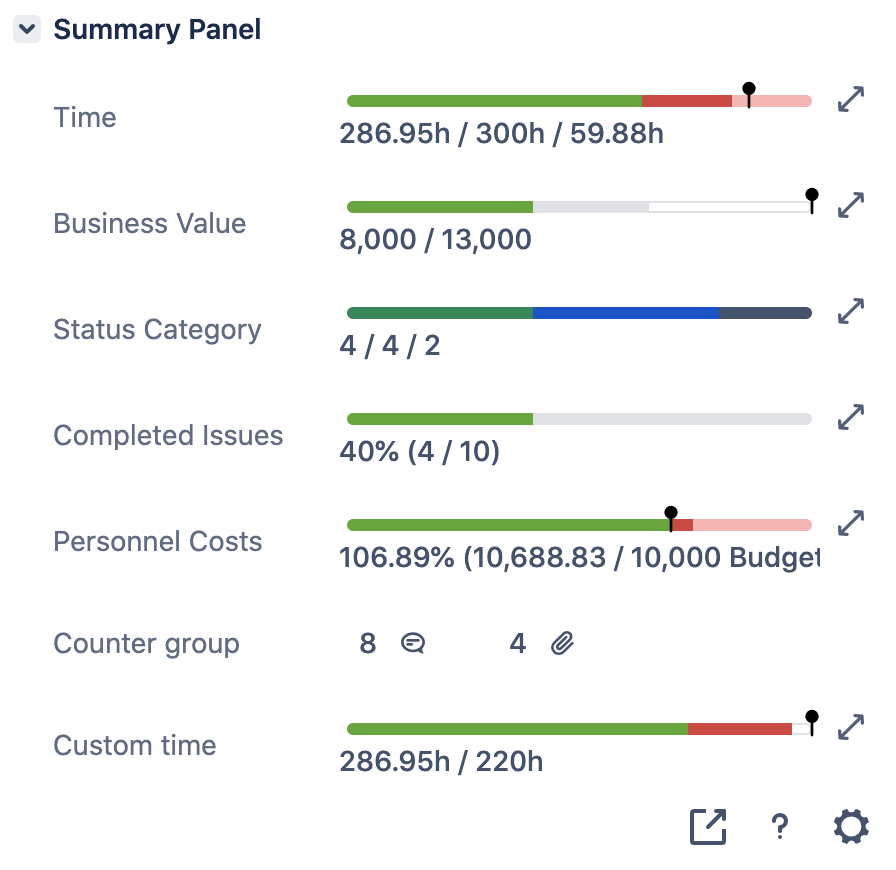Expand the Time progress bar details
896x870 pixels.
click(x=851, y=99)
